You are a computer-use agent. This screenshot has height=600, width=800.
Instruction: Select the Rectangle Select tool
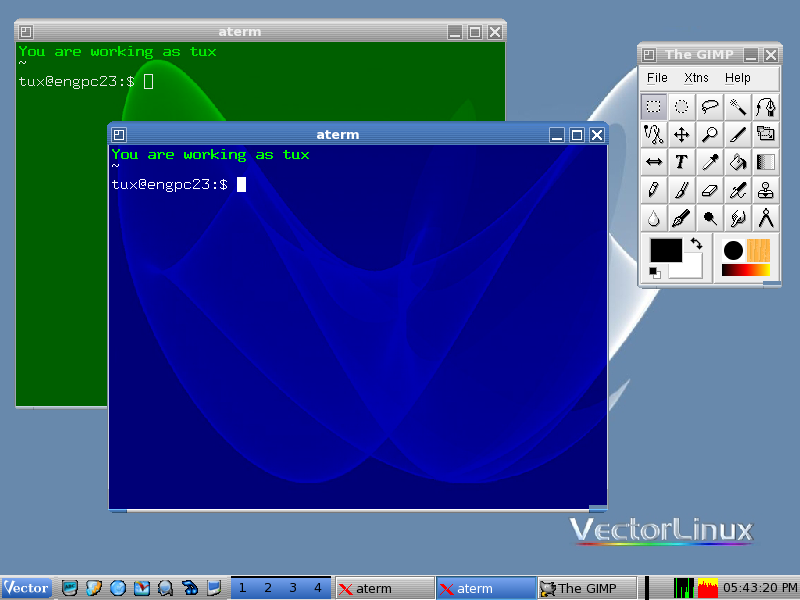coord(653,106)
